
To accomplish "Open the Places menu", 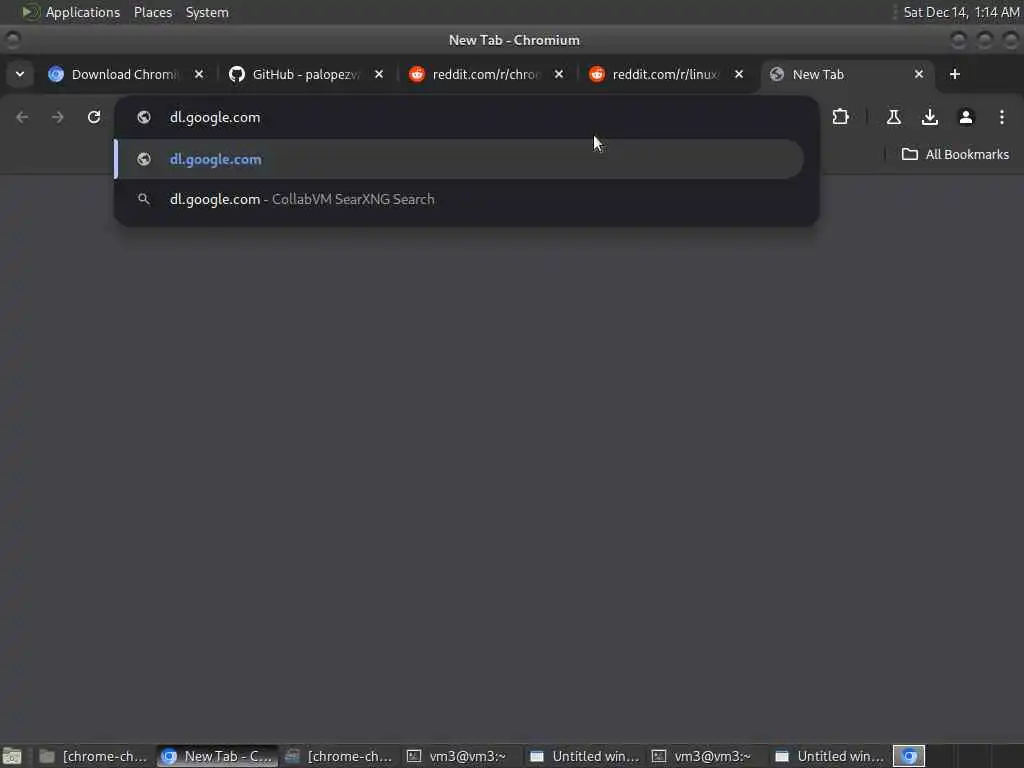I will coord(153,12).
